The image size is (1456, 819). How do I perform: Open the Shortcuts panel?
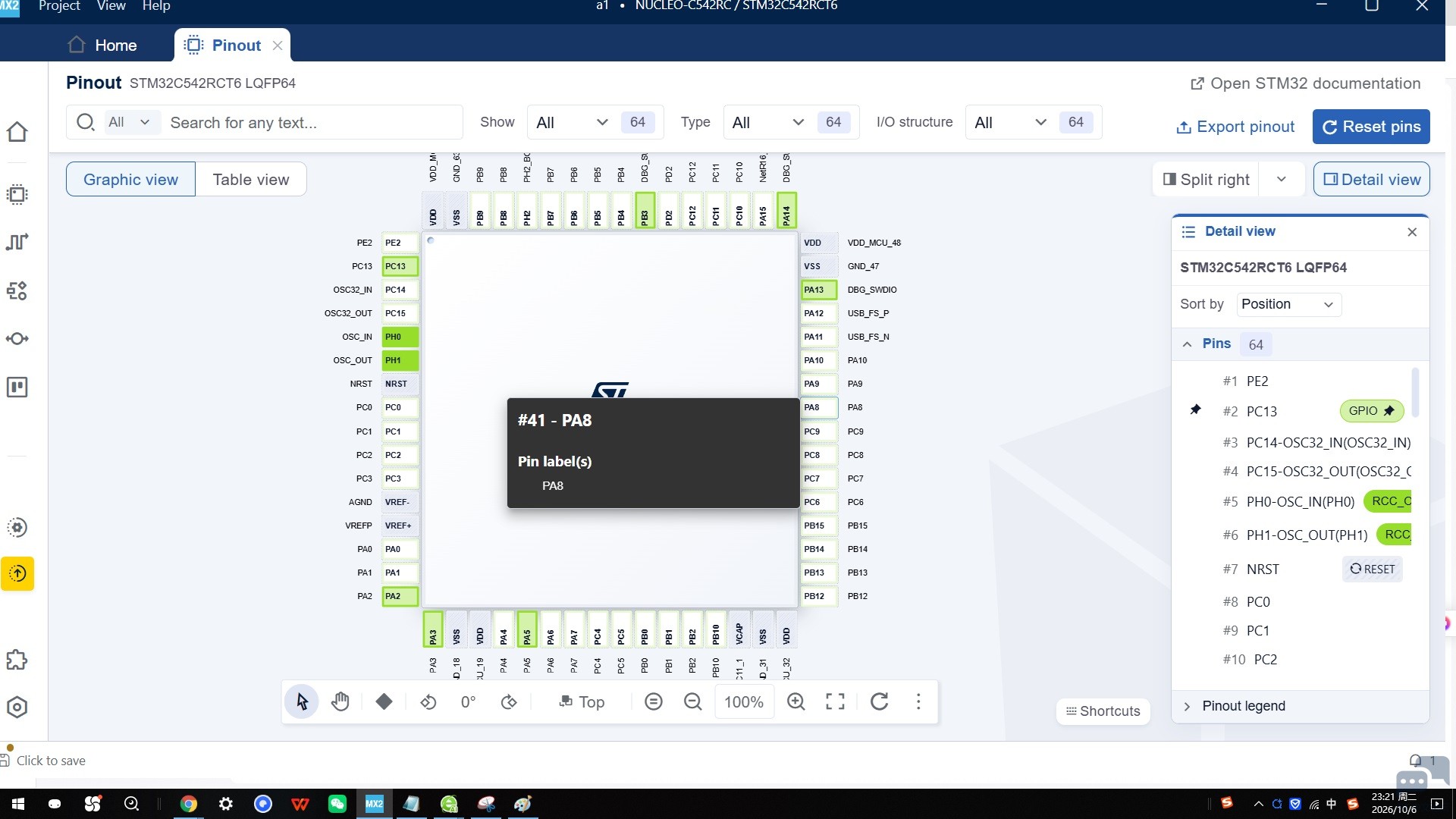[x=1103, y=711]
